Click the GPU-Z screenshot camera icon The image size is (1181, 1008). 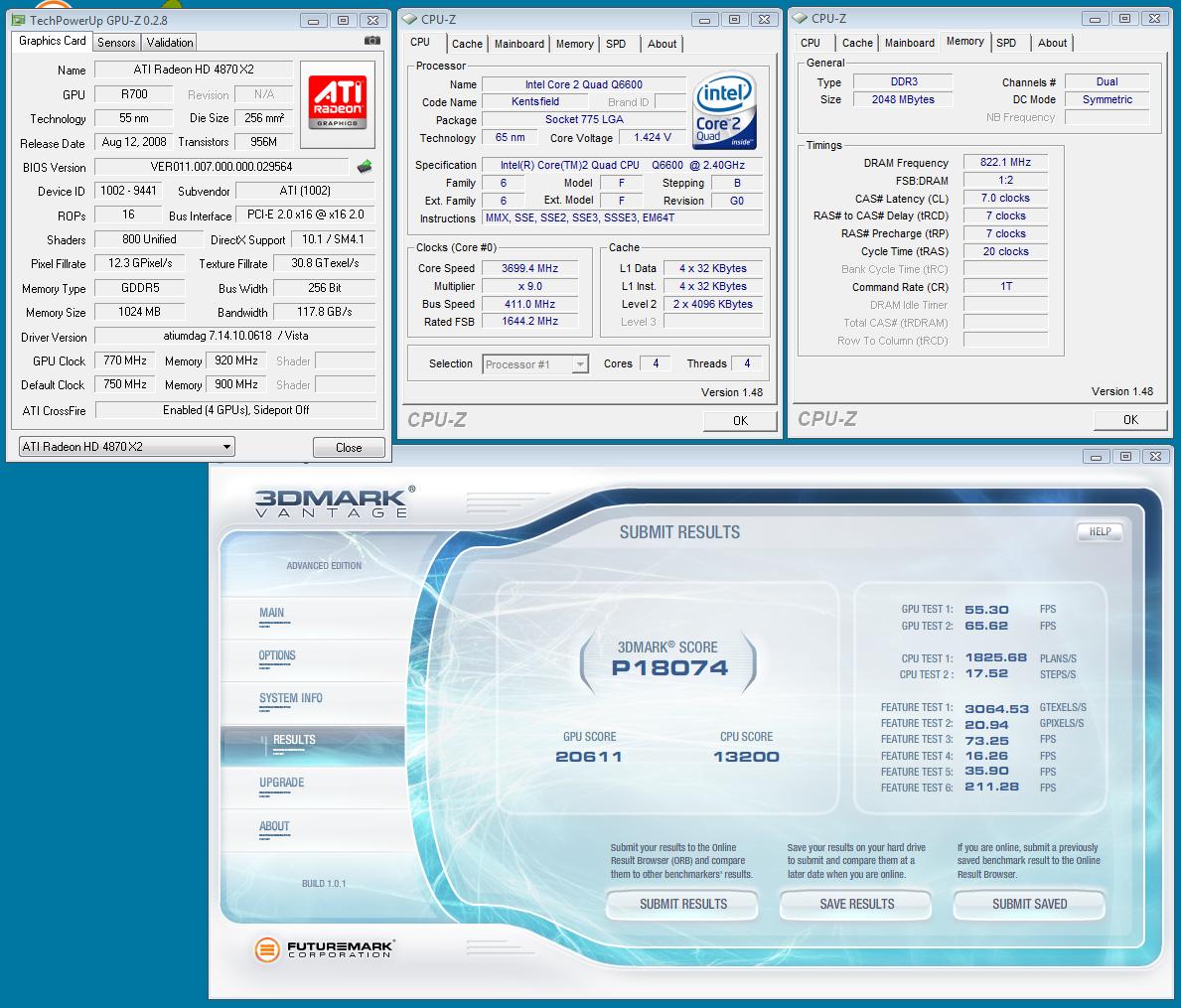[372, 41]
